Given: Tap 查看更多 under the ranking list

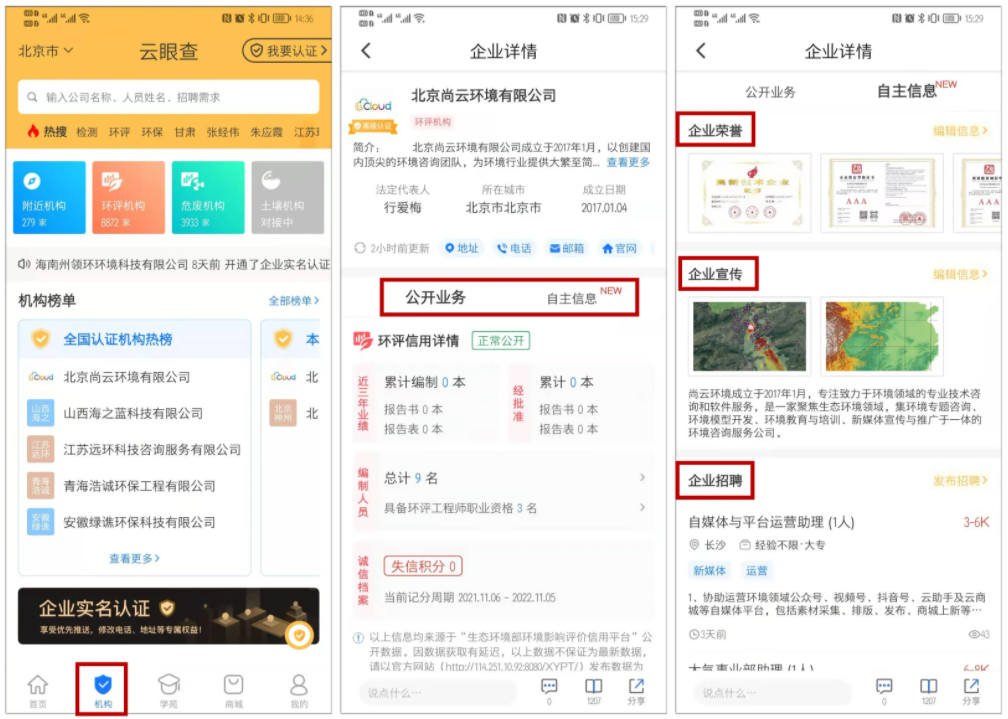Looking at the screenshot, I should tap(134, 558).
